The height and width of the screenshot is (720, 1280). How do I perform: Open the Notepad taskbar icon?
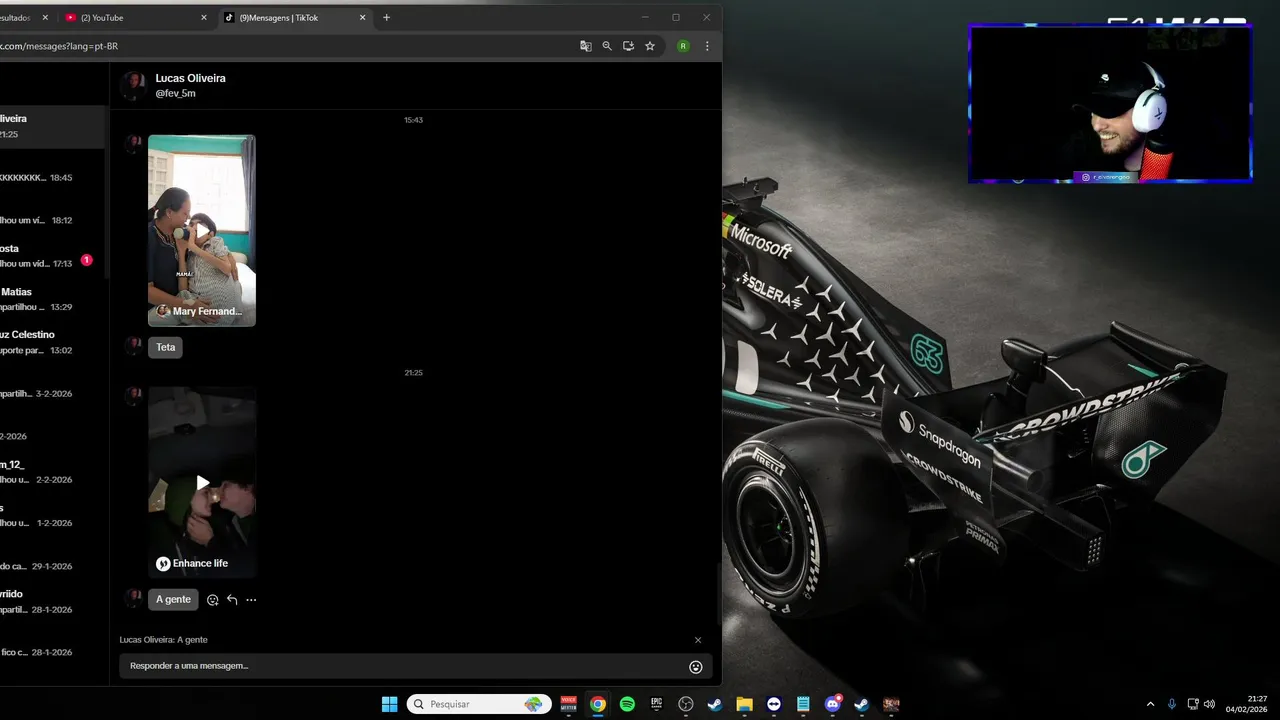click(803, 704)
